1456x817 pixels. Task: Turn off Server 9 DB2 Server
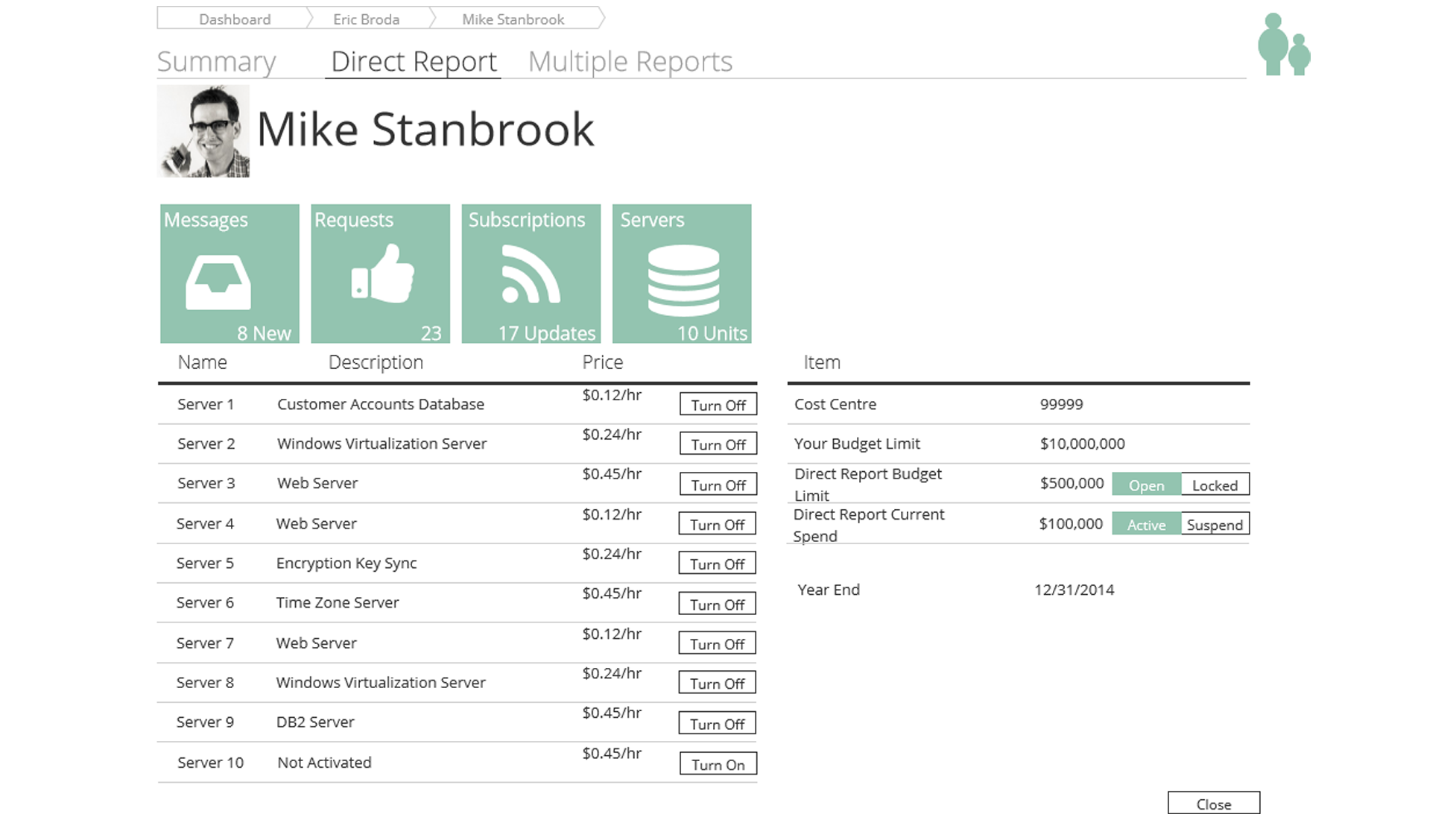[x=717, y=723]
